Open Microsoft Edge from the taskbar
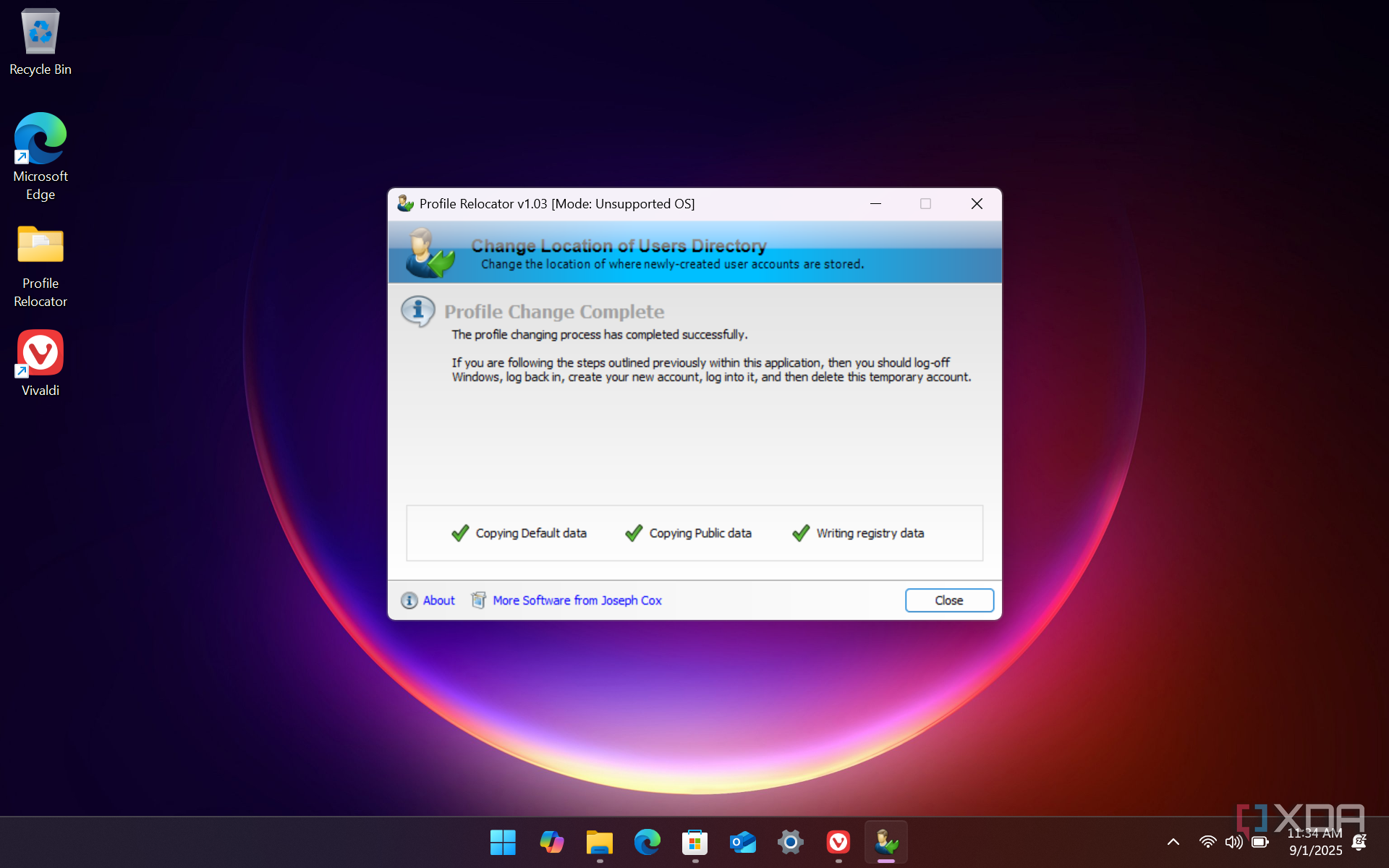The width and height of the screenshot is (1389, 868). coord(647,842)
